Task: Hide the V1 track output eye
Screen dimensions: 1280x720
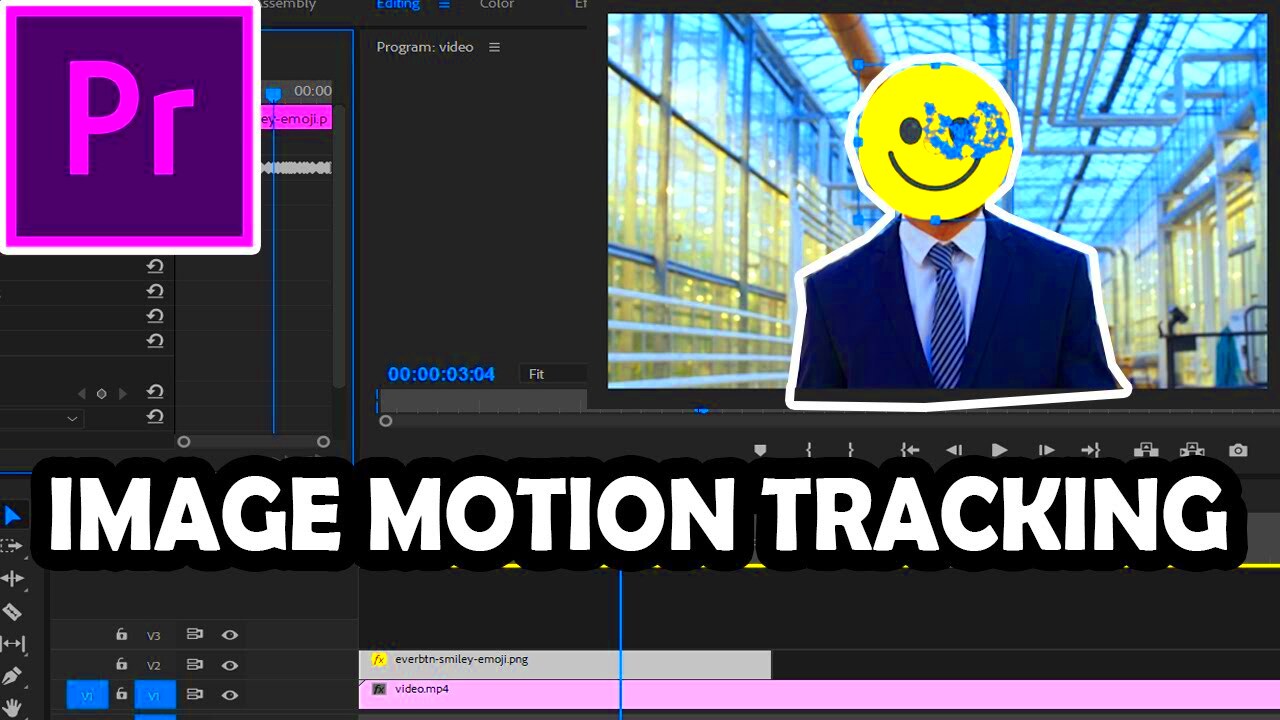Action: 230,695
